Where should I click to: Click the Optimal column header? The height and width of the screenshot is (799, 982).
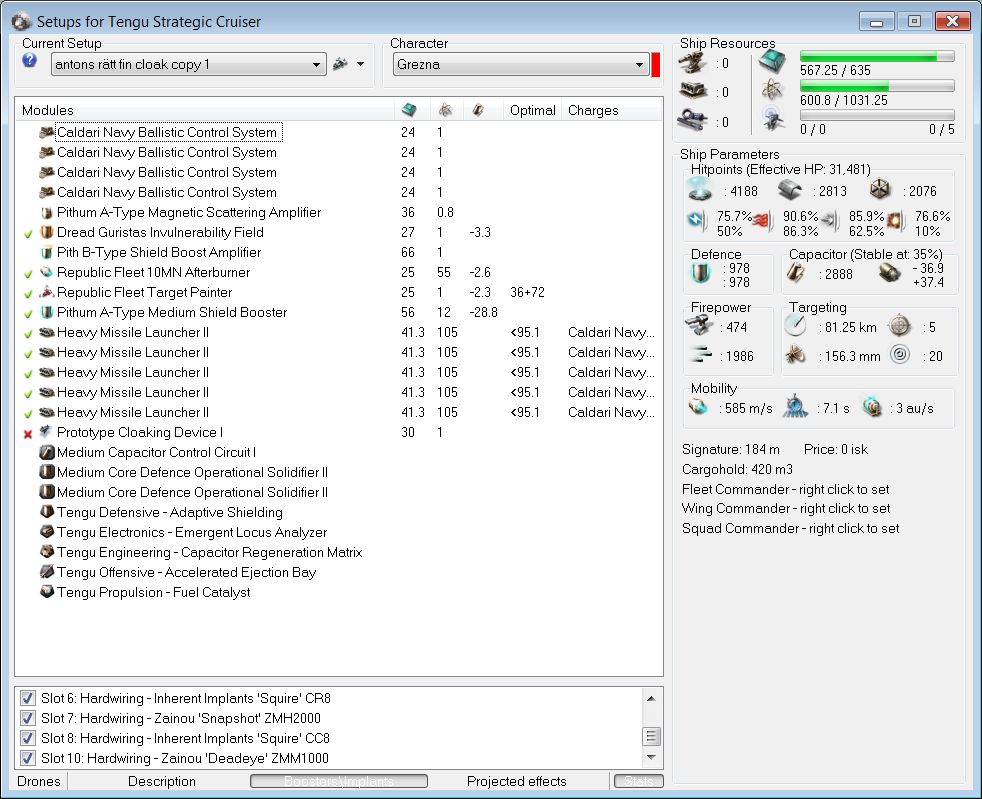(x=532, y=110)
